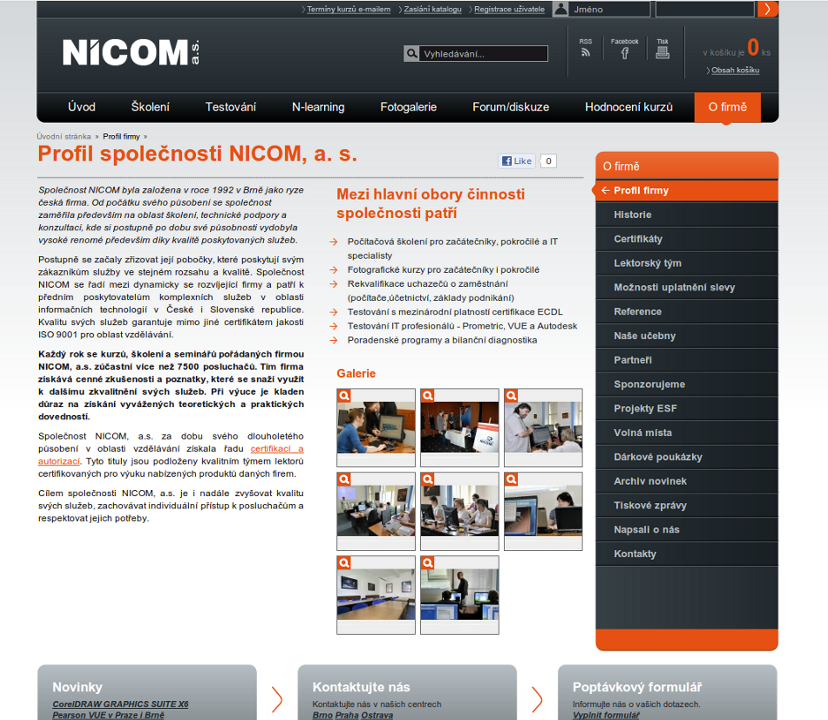Click the RSS feed icon

click(x=585, y=52)
